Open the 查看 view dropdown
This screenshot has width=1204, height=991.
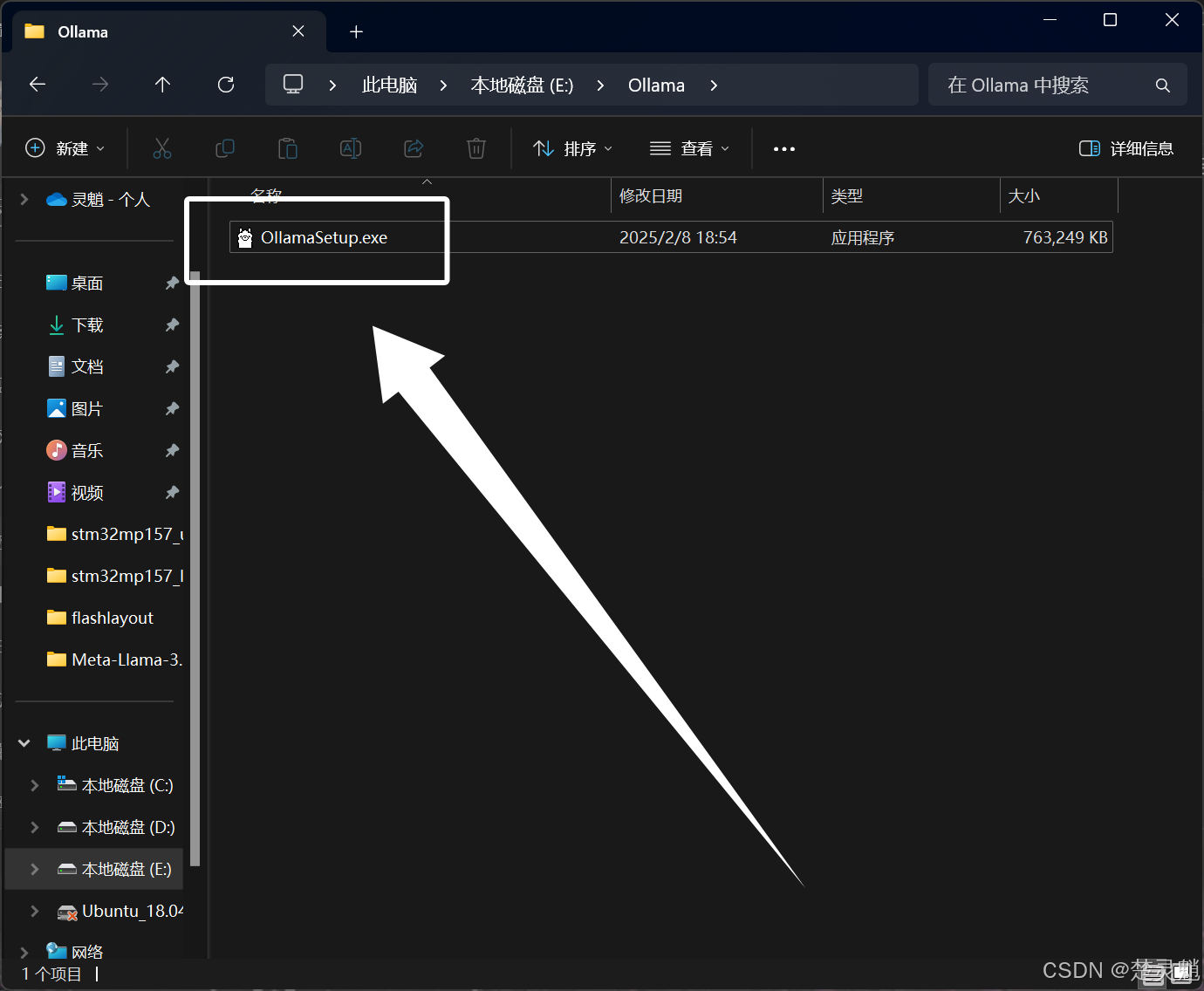689,148
